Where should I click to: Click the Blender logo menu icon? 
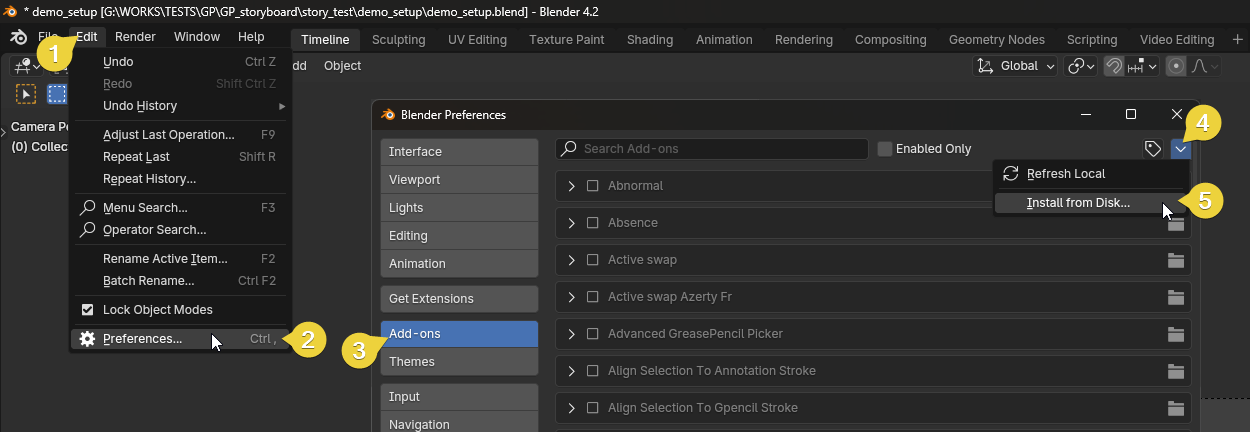pyautogui.click(x=19, y=37)
